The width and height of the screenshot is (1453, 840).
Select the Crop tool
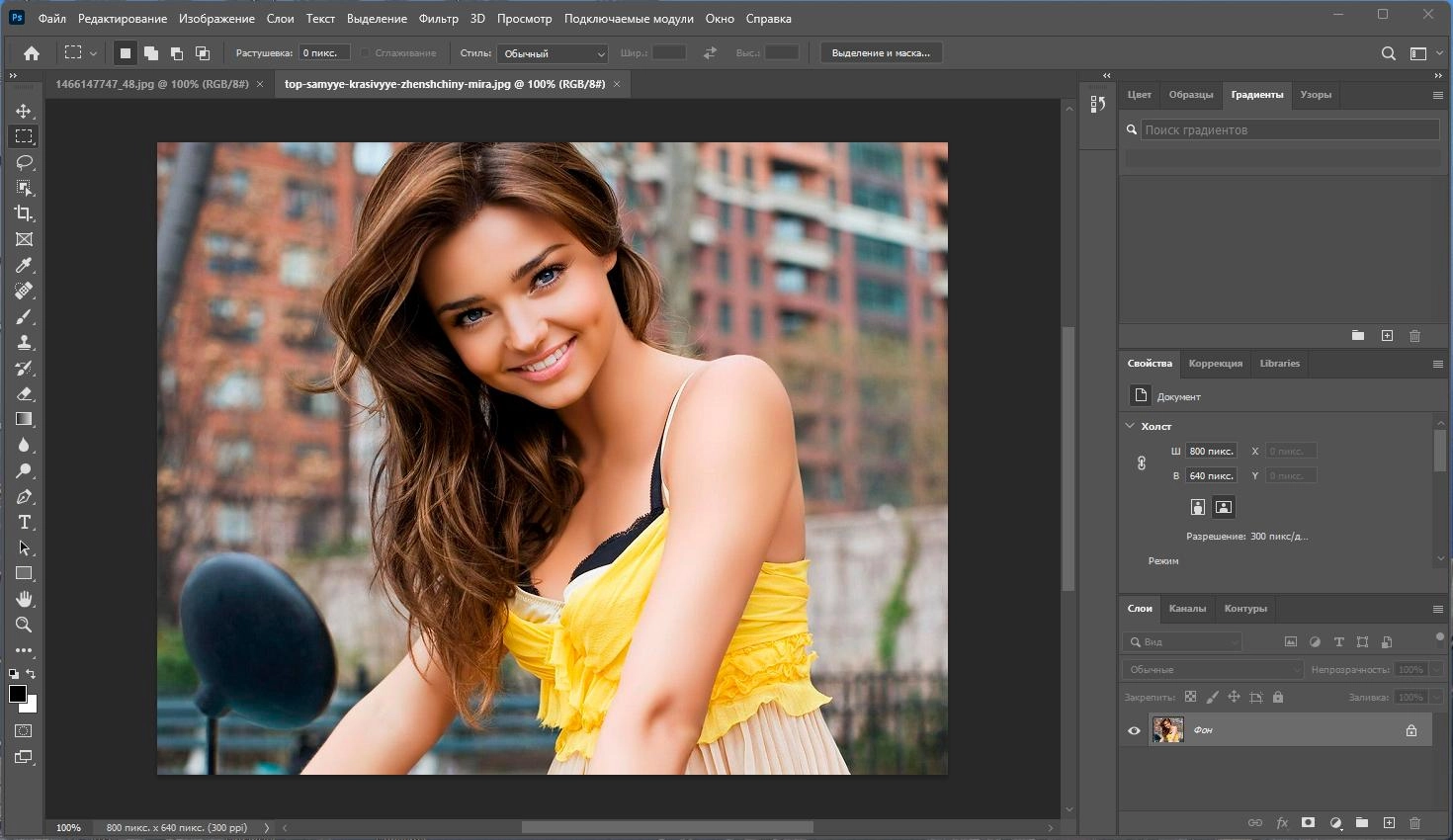click(x=24, y=213)
